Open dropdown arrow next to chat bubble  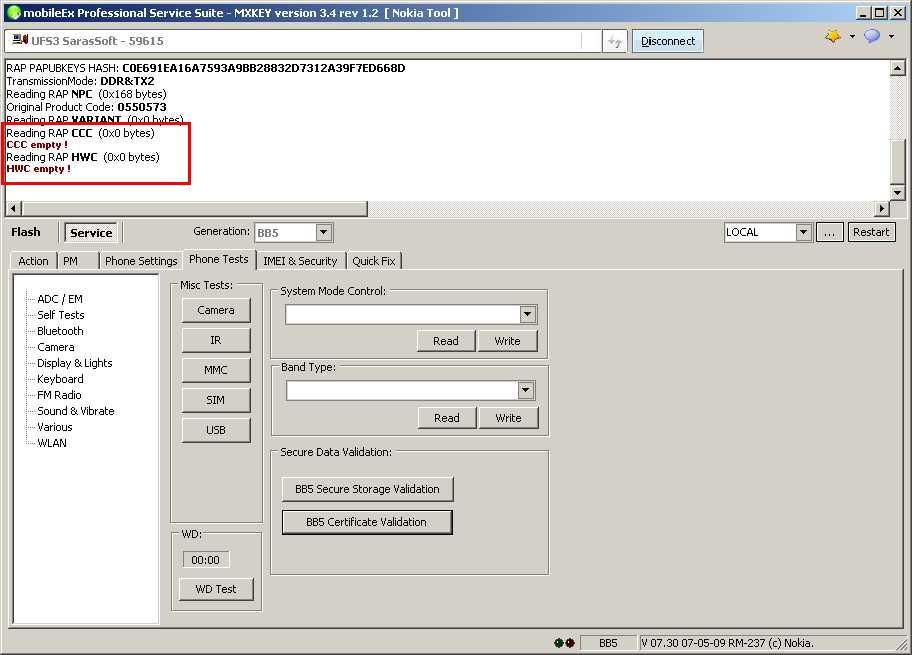click(891, 37)
